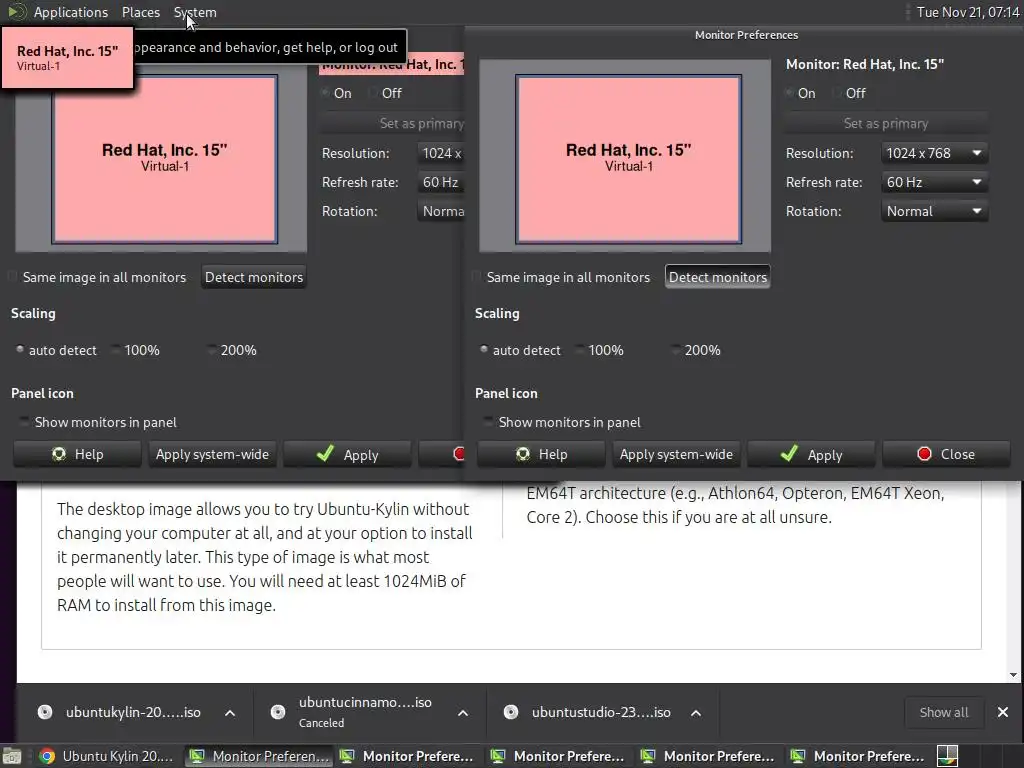Click the Monitor Preferences title bar

tap(746, 35)
